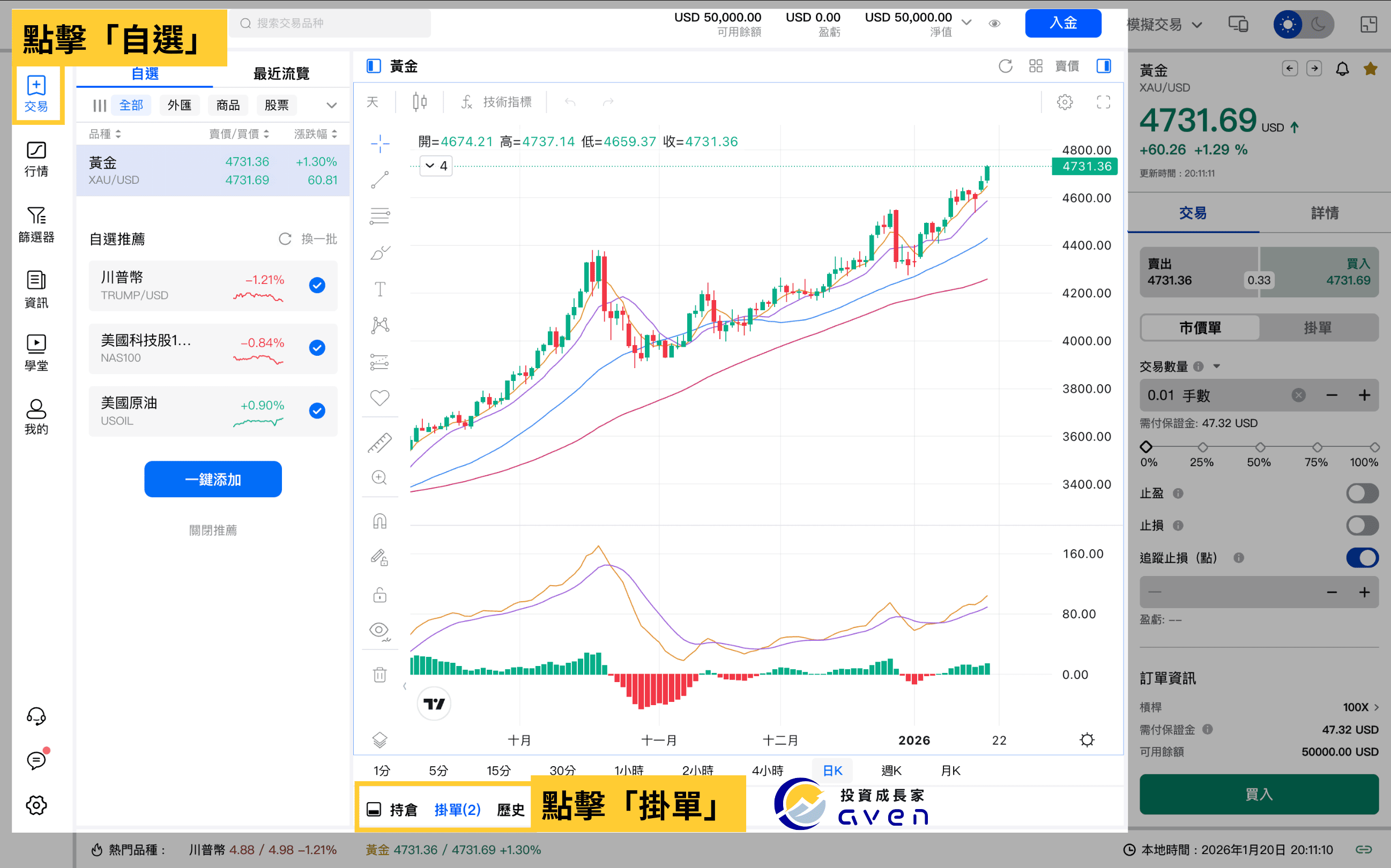Open 行情 market quotes from the sidebar
The height and width of the screenshot is (868, 1391).
click(x=36, y=159)
